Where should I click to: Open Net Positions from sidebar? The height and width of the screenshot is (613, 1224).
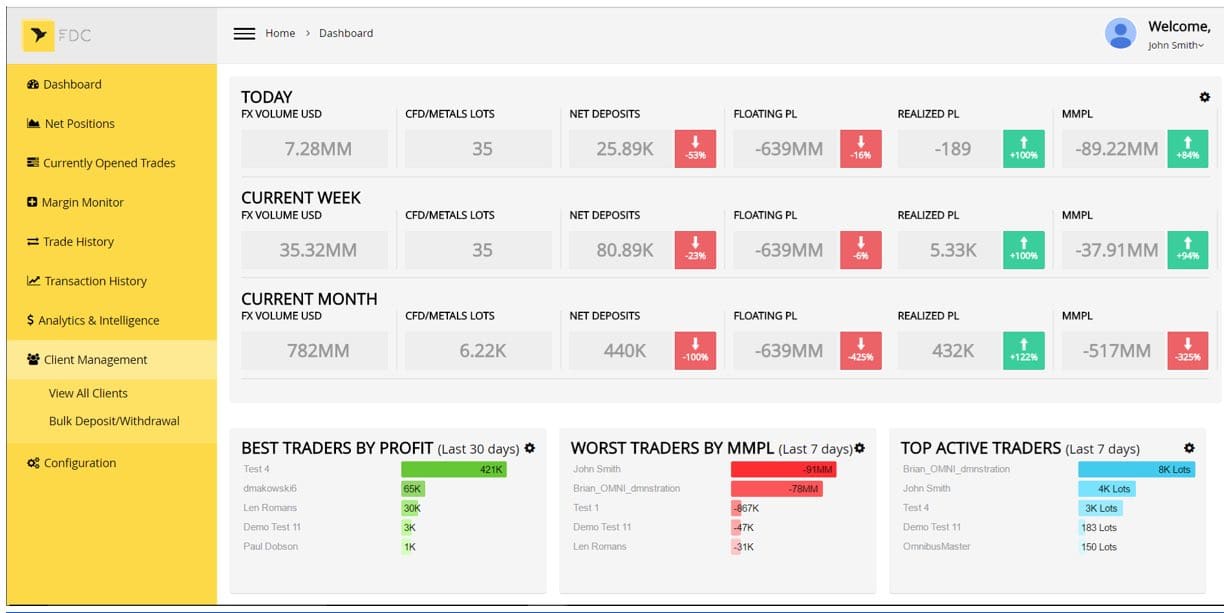[x=79, y=124]
